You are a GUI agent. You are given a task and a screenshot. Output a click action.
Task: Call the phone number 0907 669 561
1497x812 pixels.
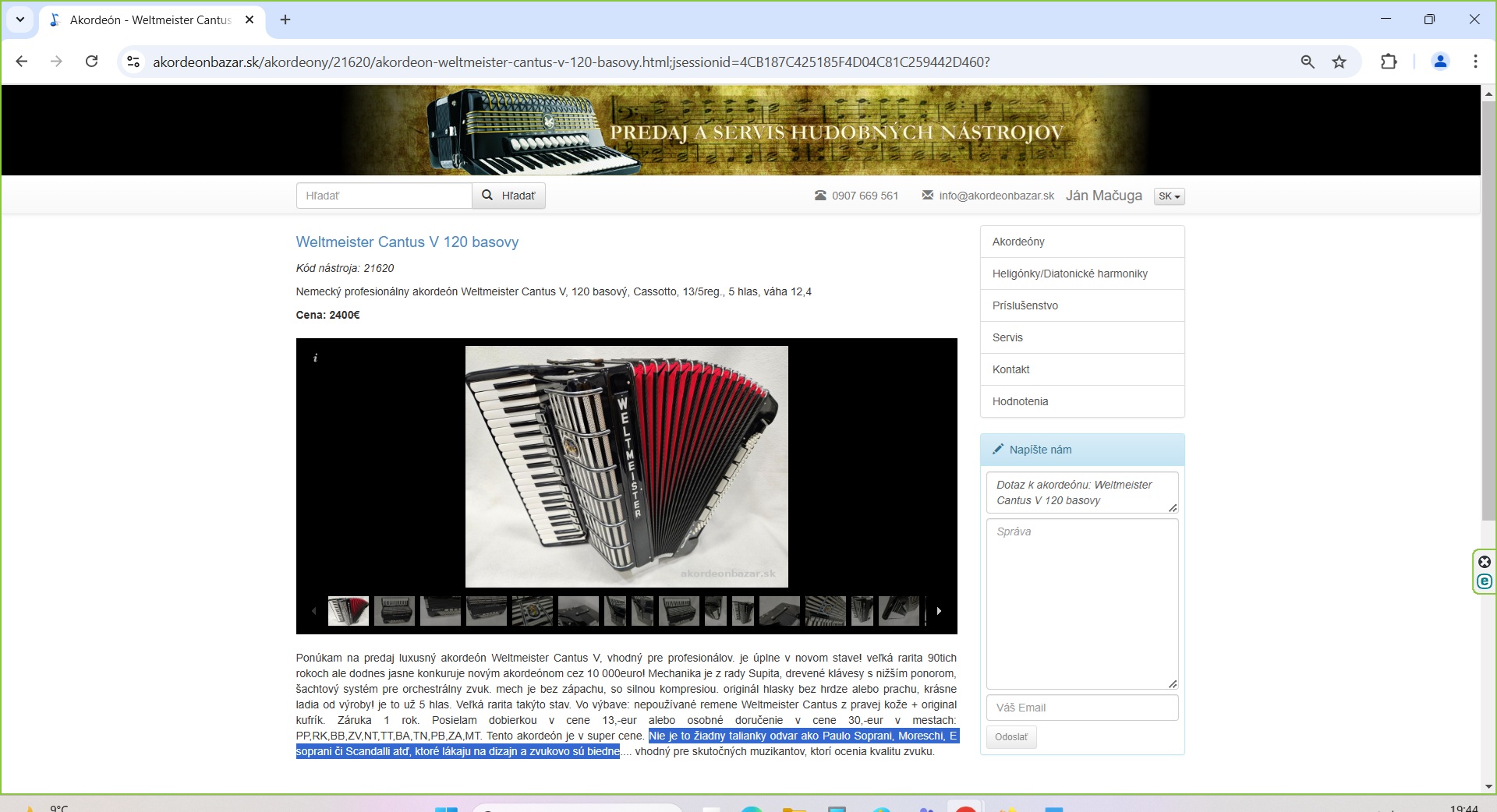coord(865,196)
